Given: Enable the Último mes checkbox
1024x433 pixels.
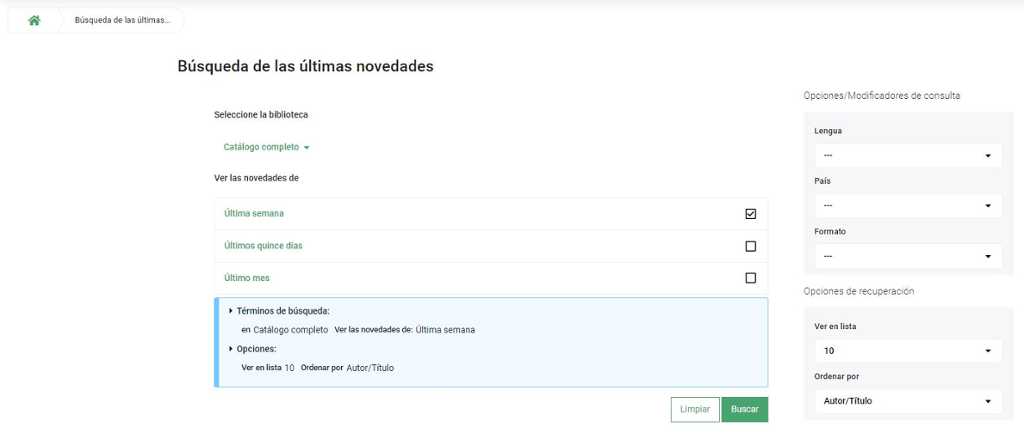Looking at the screenshot, I should pyautogui.click(x=751, y=278).
